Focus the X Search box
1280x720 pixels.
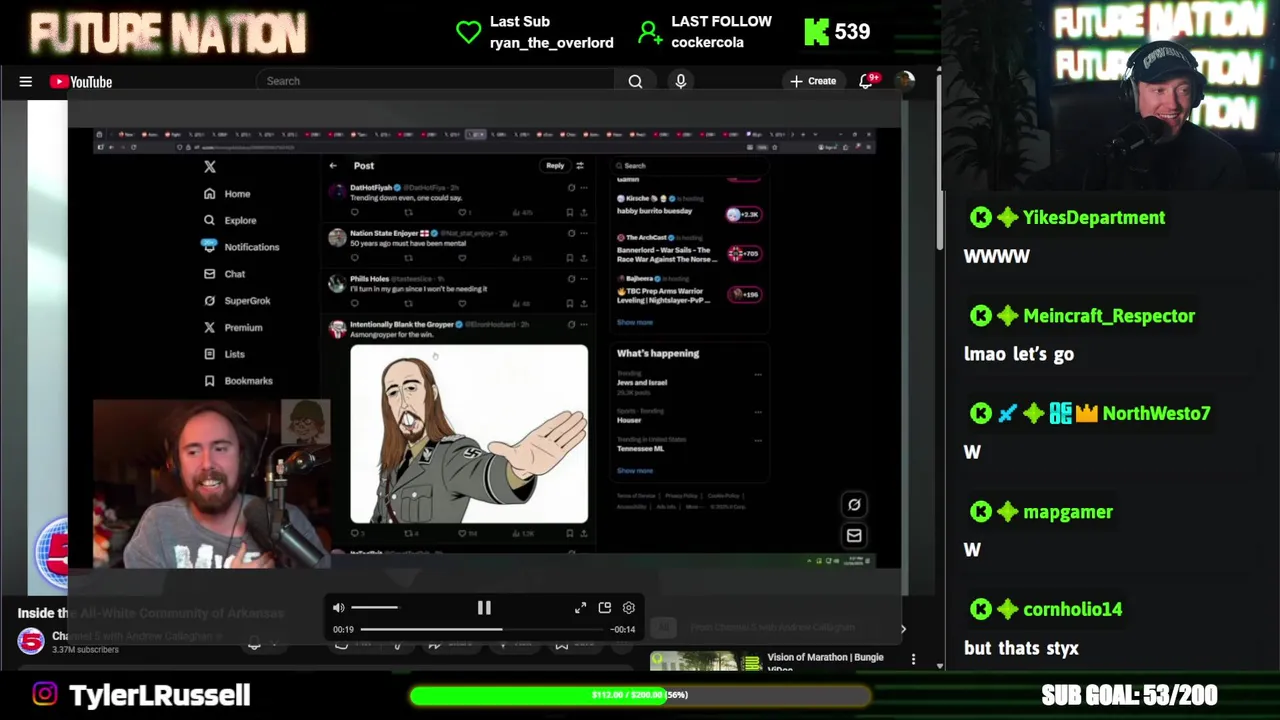click(690, 166)
